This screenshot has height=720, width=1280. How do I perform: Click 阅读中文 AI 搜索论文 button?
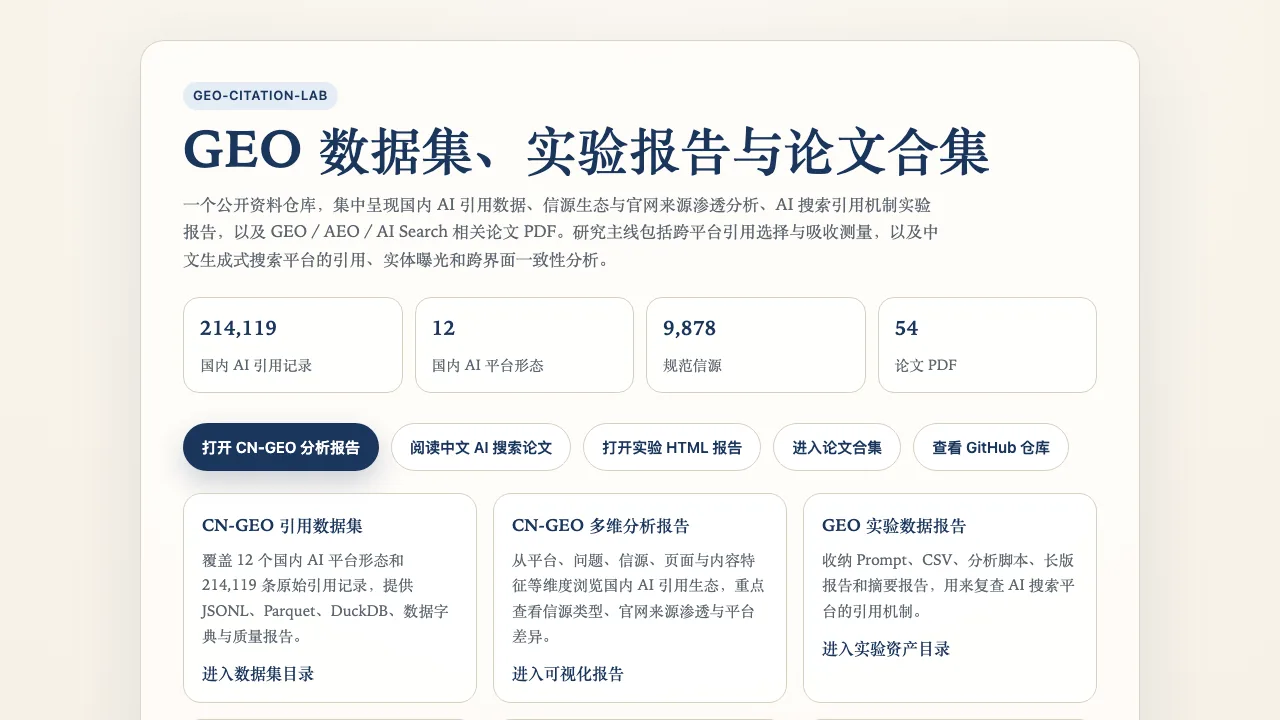481,447
